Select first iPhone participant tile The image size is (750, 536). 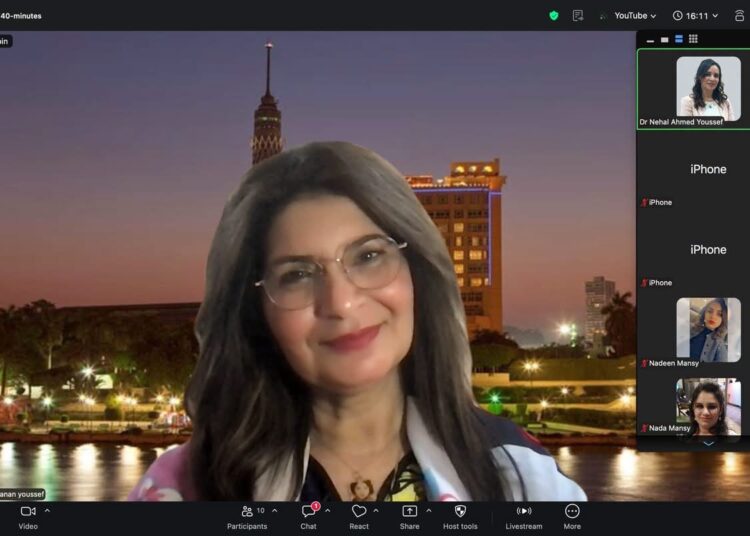694,170
